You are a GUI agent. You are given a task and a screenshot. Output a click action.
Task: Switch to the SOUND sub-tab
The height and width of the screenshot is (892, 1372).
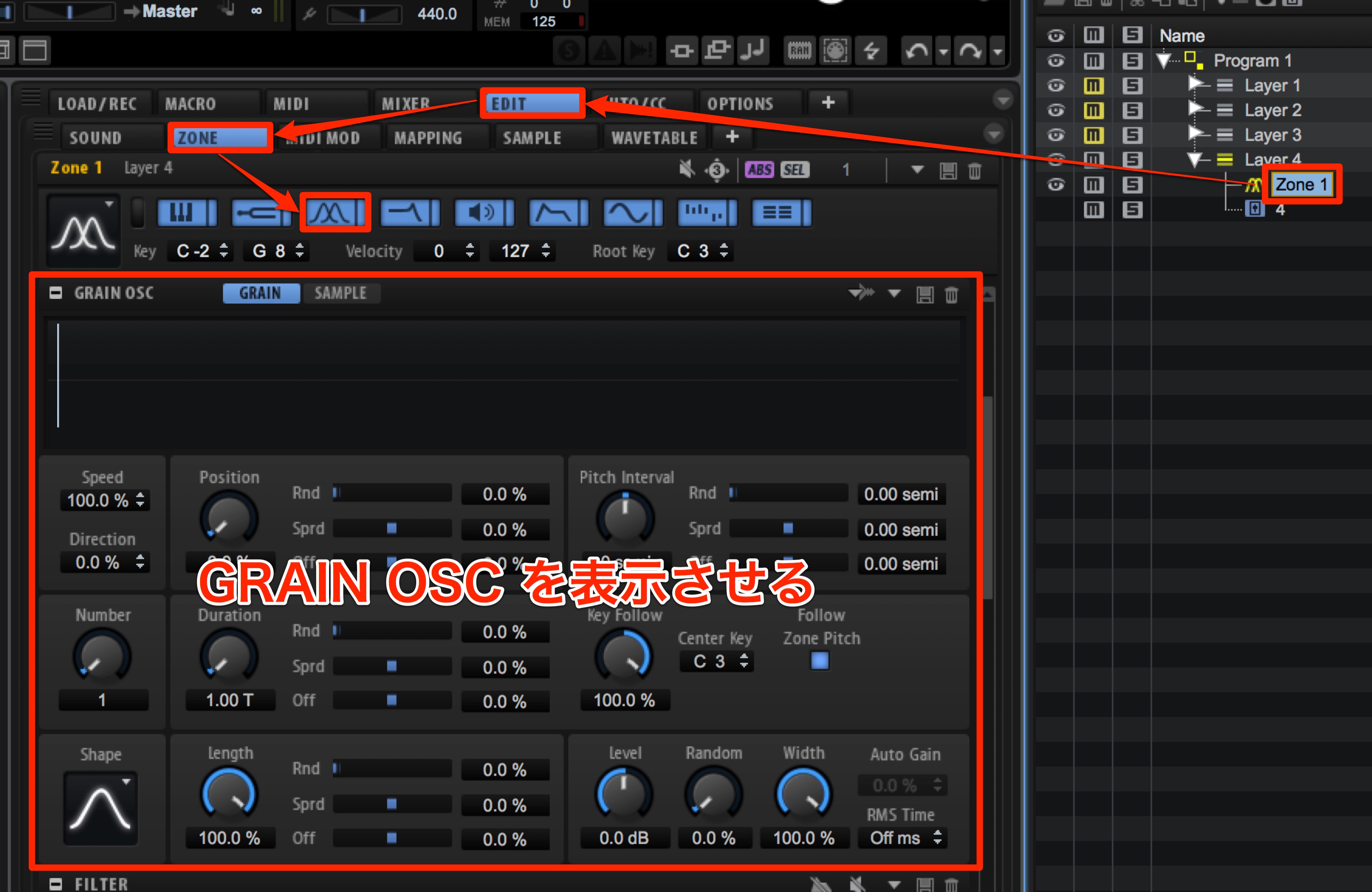pos(112,137)
